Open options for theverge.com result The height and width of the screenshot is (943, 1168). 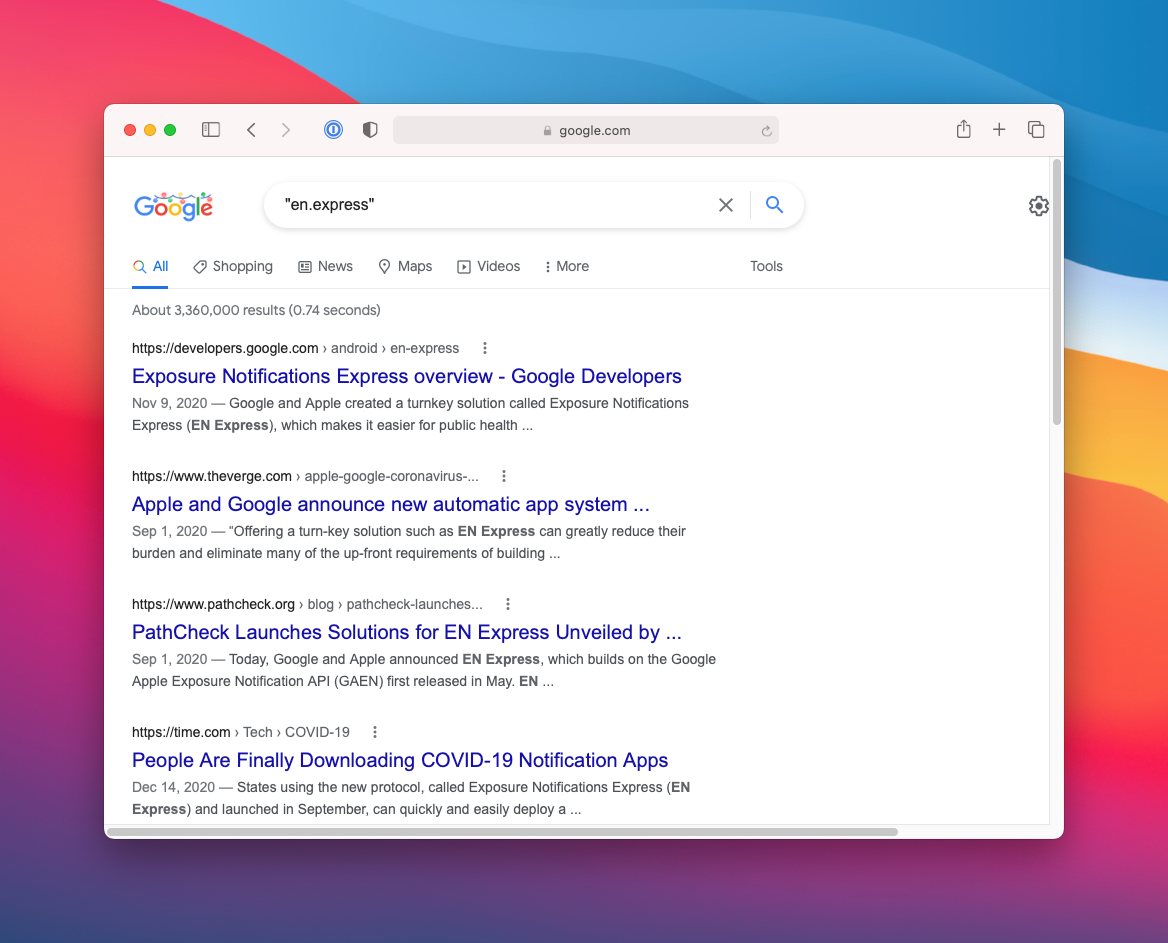(504, 476)
